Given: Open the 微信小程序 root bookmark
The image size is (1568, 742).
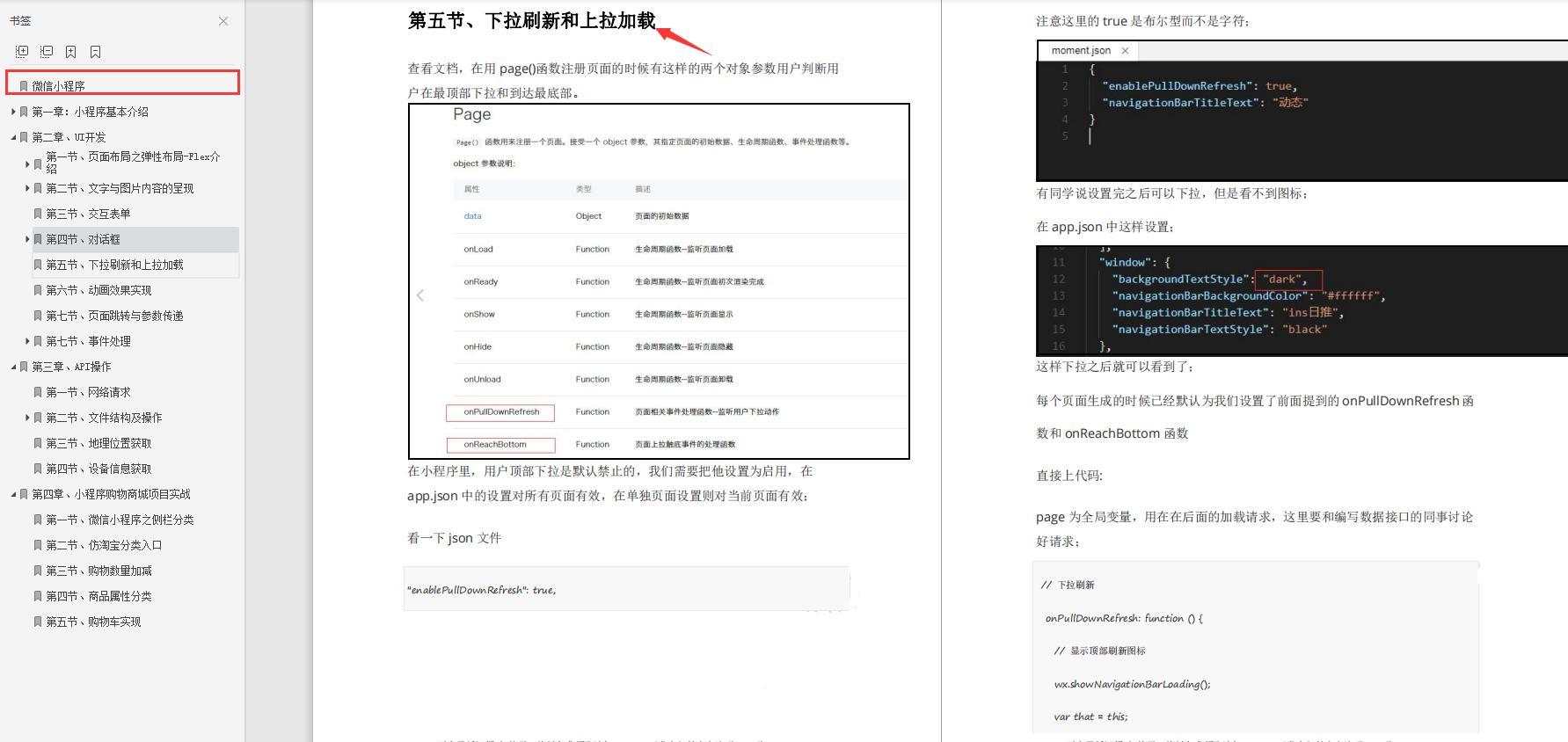Looking at the screenshot, I should [59, 86].
